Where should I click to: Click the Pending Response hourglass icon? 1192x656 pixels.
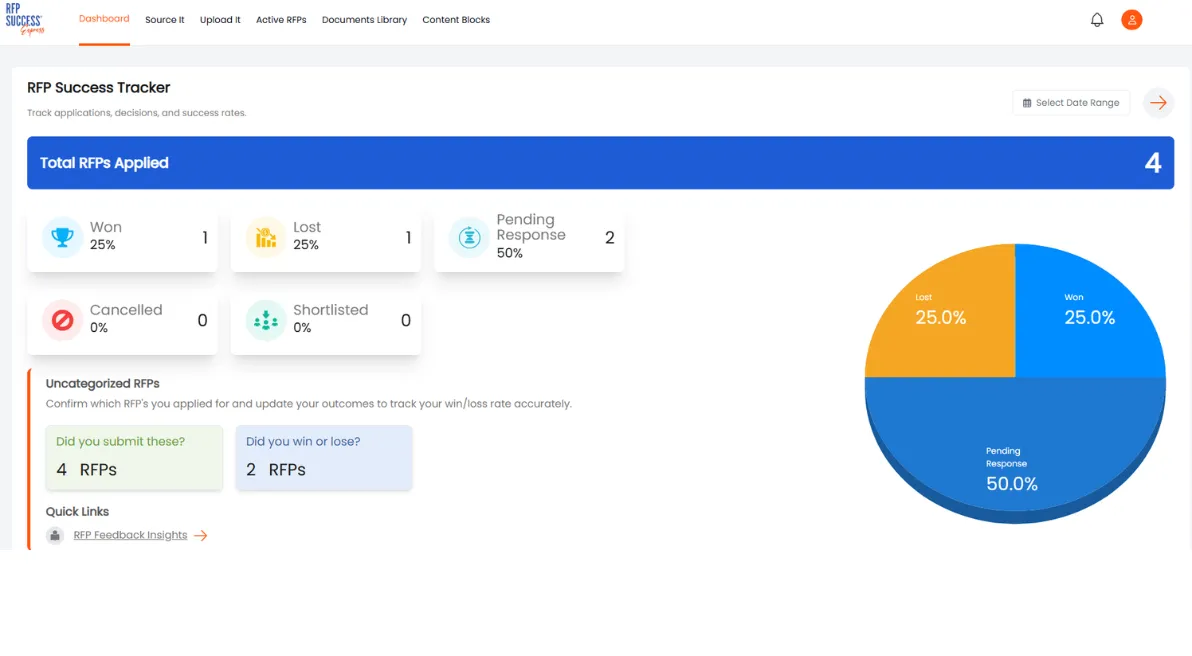point(469,237)
